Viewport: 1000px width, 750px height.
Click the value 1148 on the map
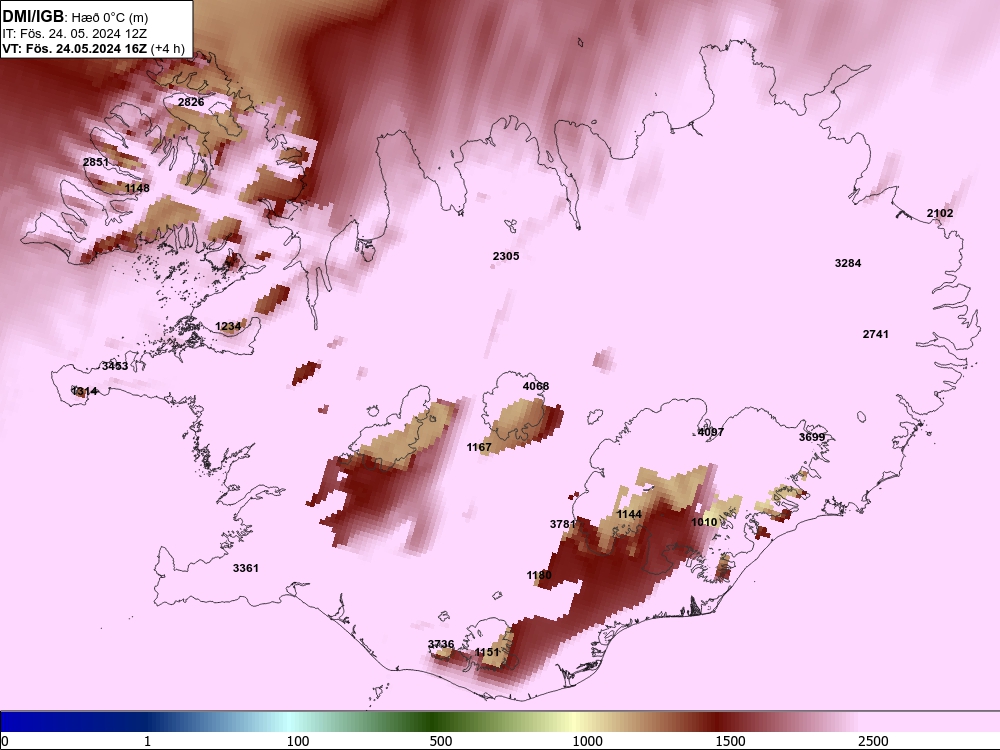click(136, 188)
